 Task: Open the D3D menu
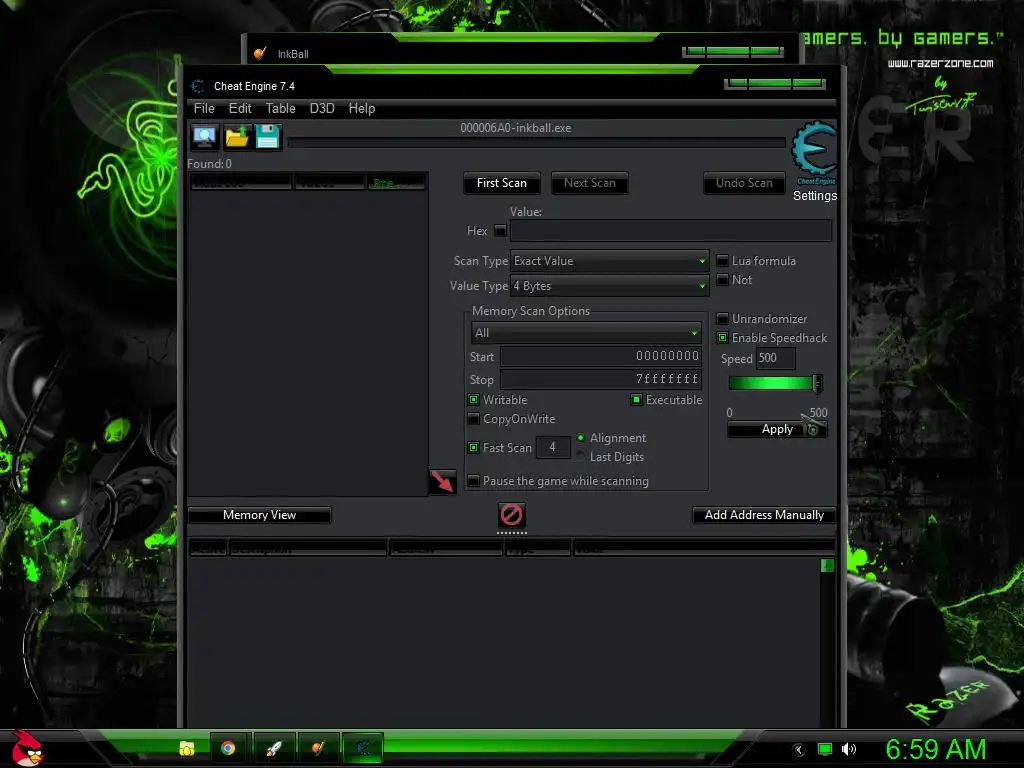(x=322, y=108)
